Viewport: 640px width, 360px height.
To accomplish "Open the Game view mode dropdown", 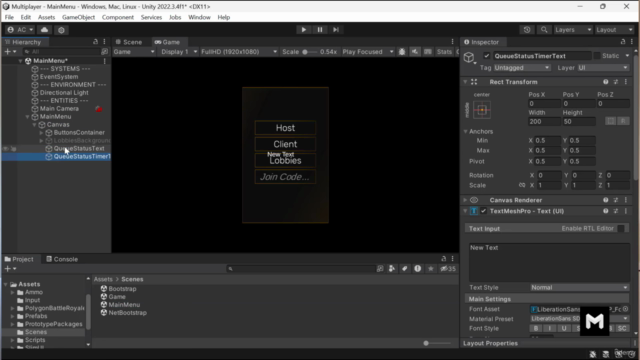I will pyautogui.click(x=134, y=52).
